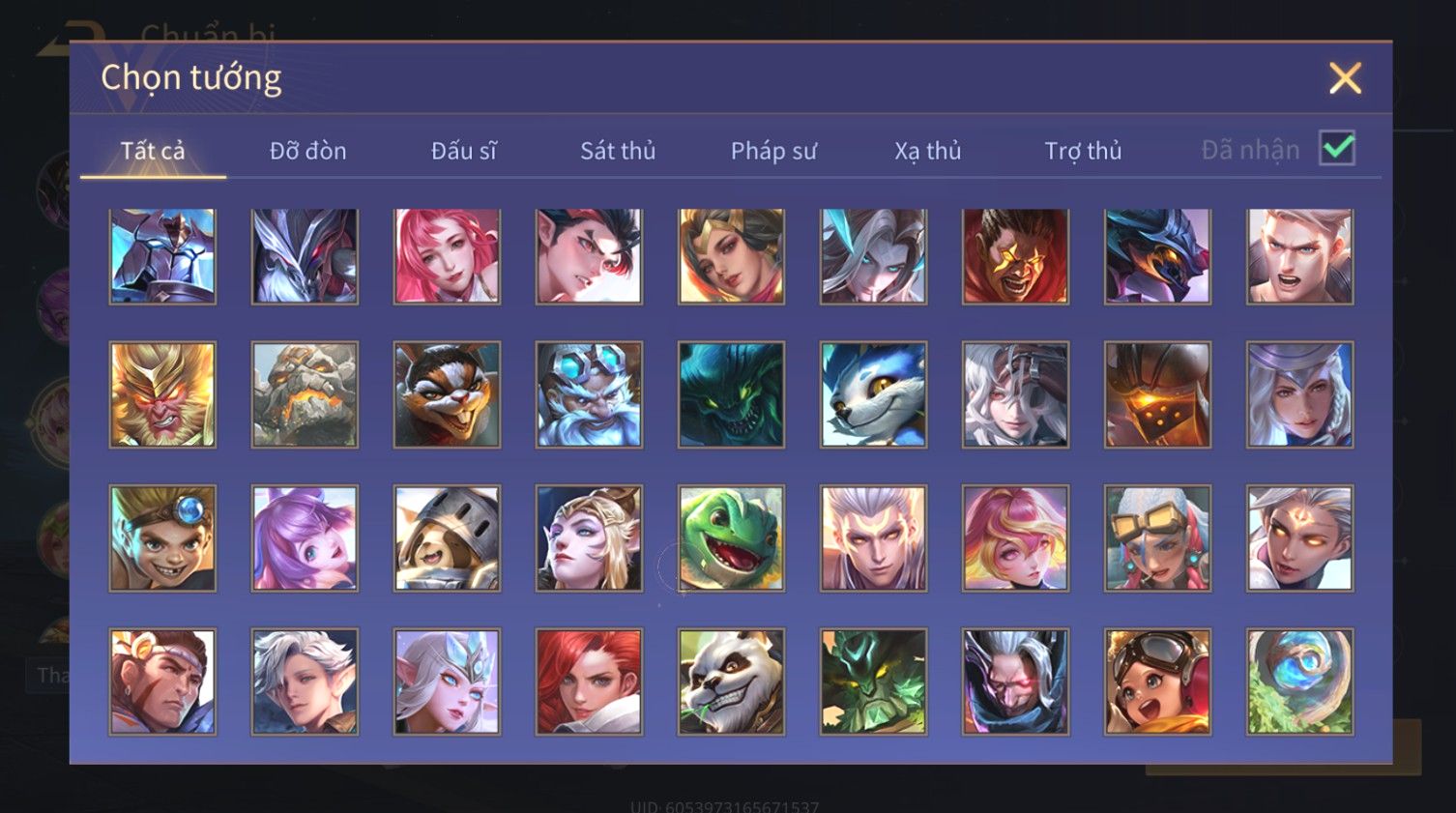Choose the white-bearded dwarf with goggles hero
This screenshot has height=813, width=1456.
coord(589,394)
